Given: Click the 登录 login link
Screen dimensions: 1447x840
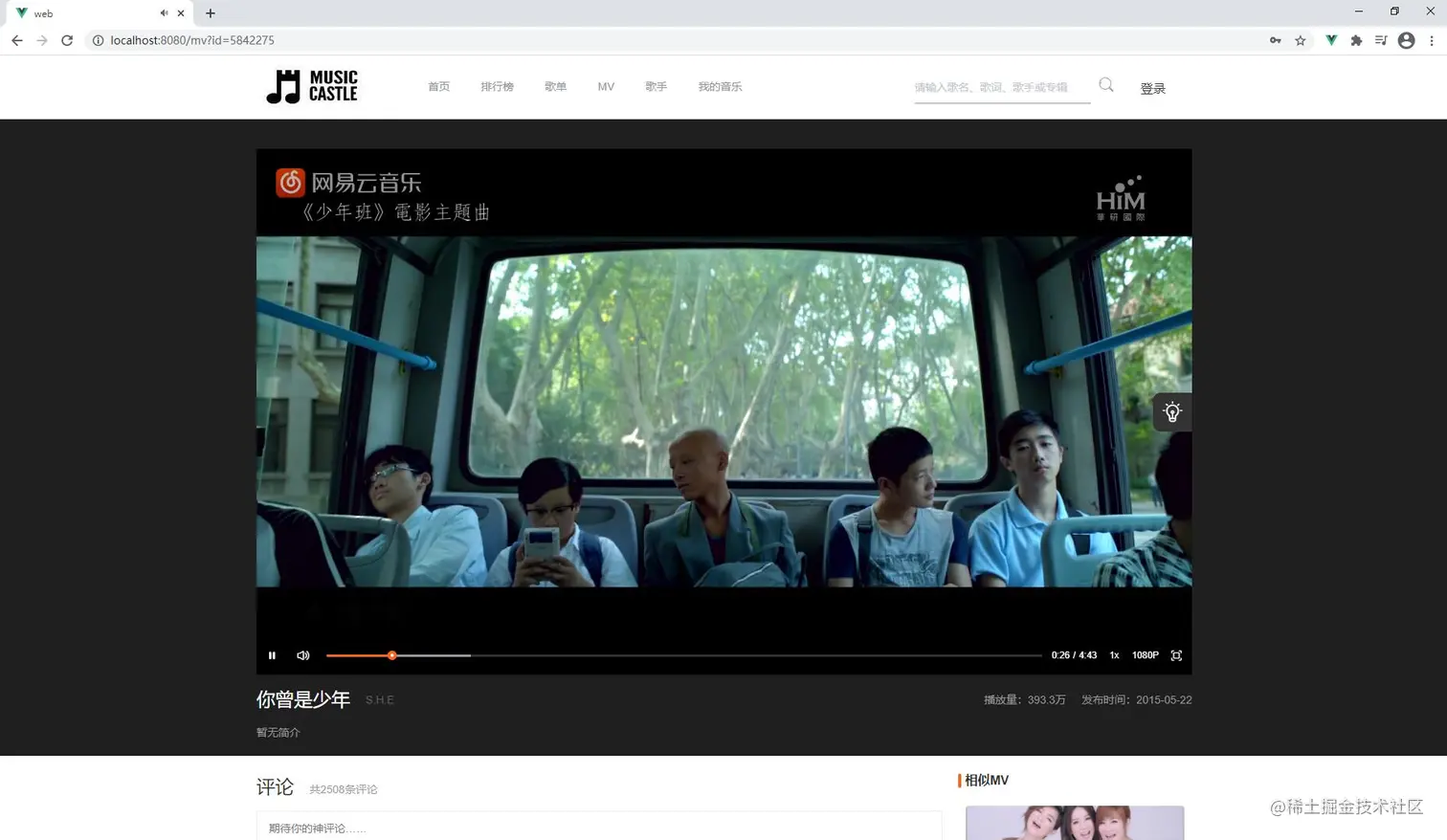Looking at the screenshot, I should (1152, 88).
